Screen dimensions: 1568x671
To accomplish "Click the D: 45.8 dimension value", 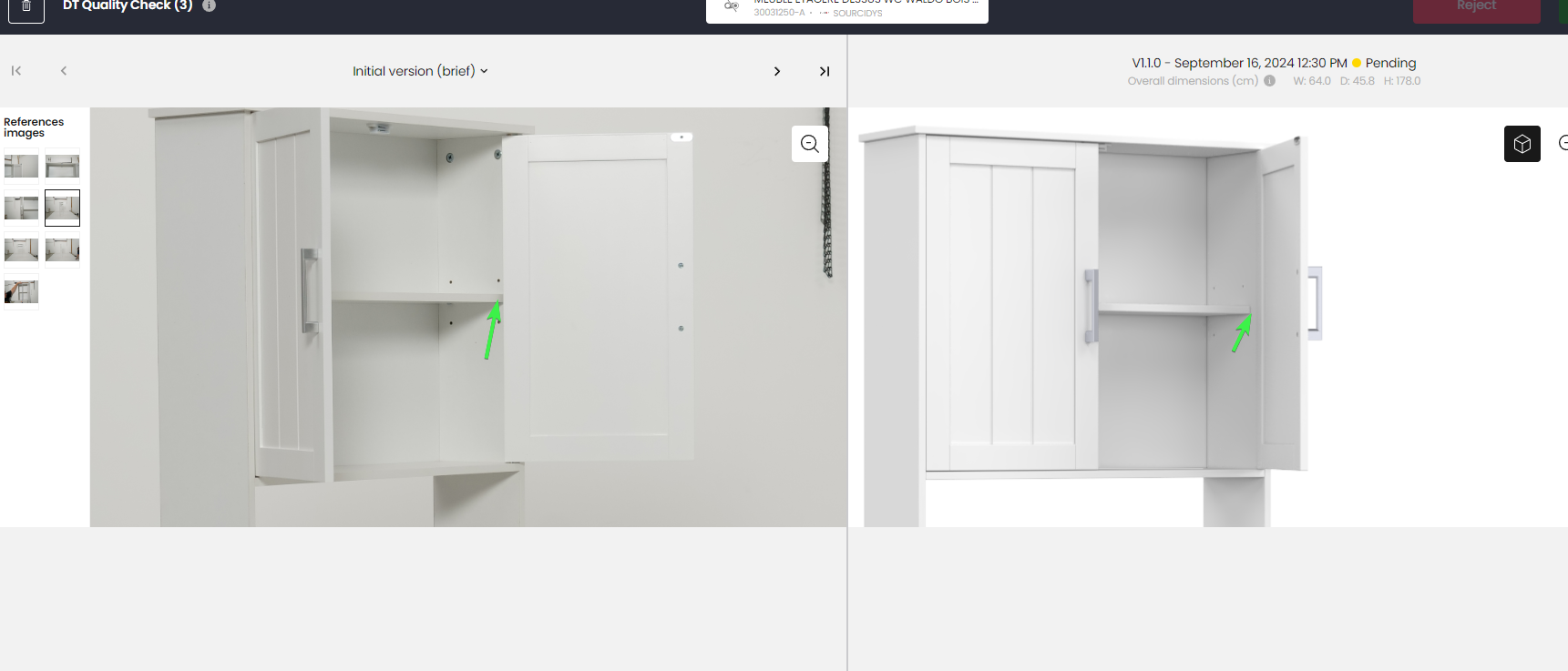I will coord(1357,81).
